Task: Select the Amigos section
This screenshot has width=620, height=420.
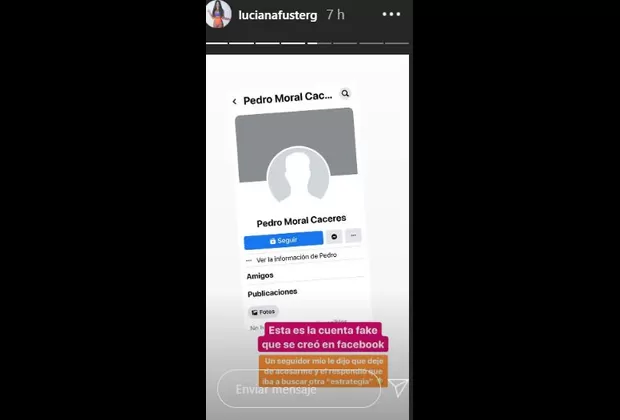Action: click(260, 276)
